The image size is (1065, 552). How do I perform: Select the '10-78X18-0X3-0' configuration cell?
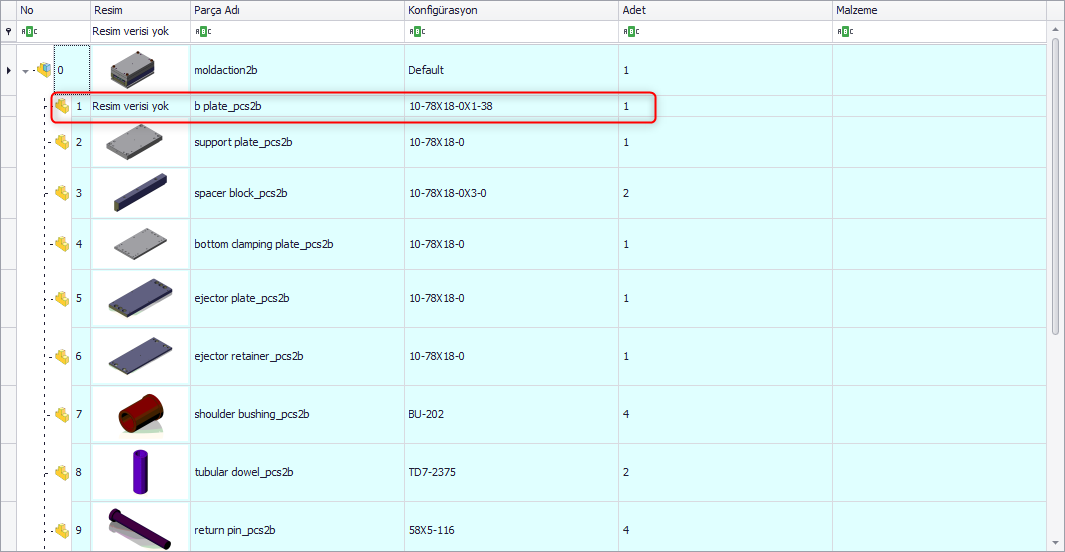[x=511, y=193]
